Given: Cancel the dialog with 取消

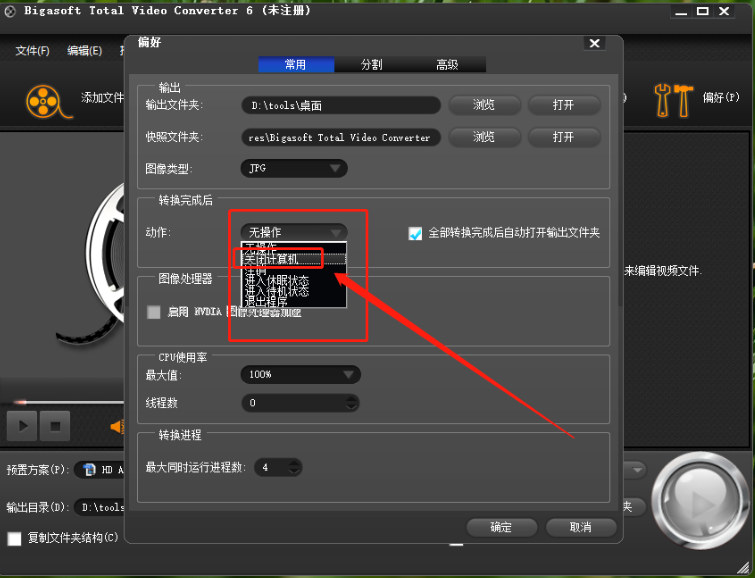Looking at the screenshot, I should pos(581,527).
